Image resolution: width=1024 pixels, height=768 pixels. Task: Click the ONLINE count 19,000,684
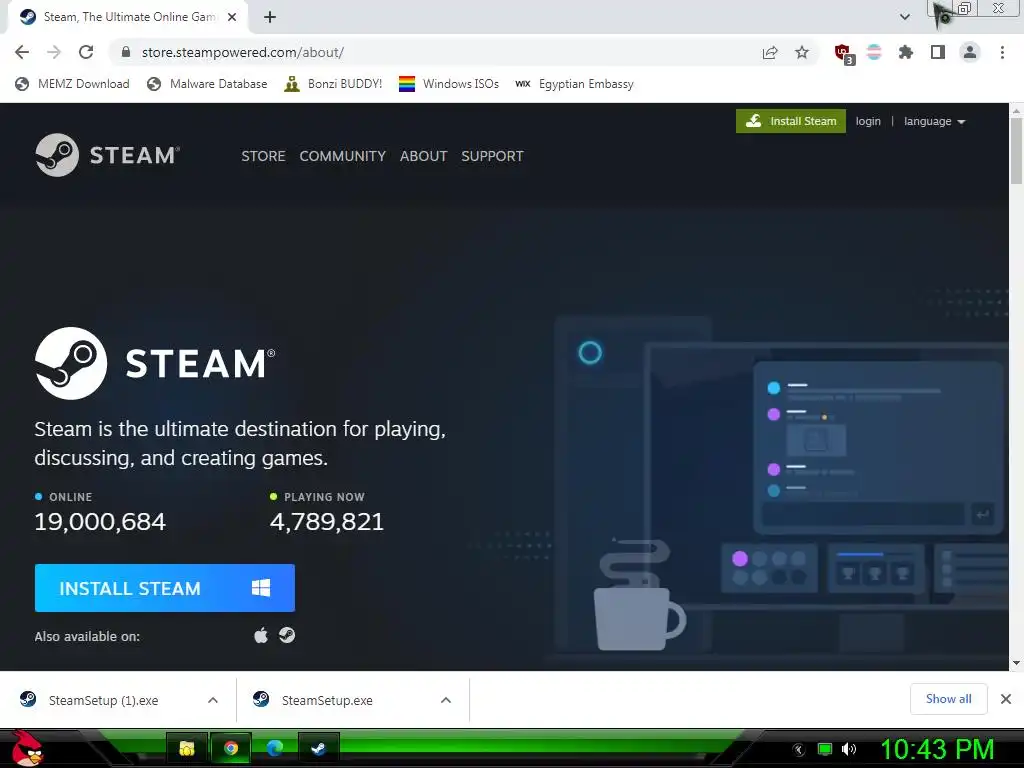100,521
